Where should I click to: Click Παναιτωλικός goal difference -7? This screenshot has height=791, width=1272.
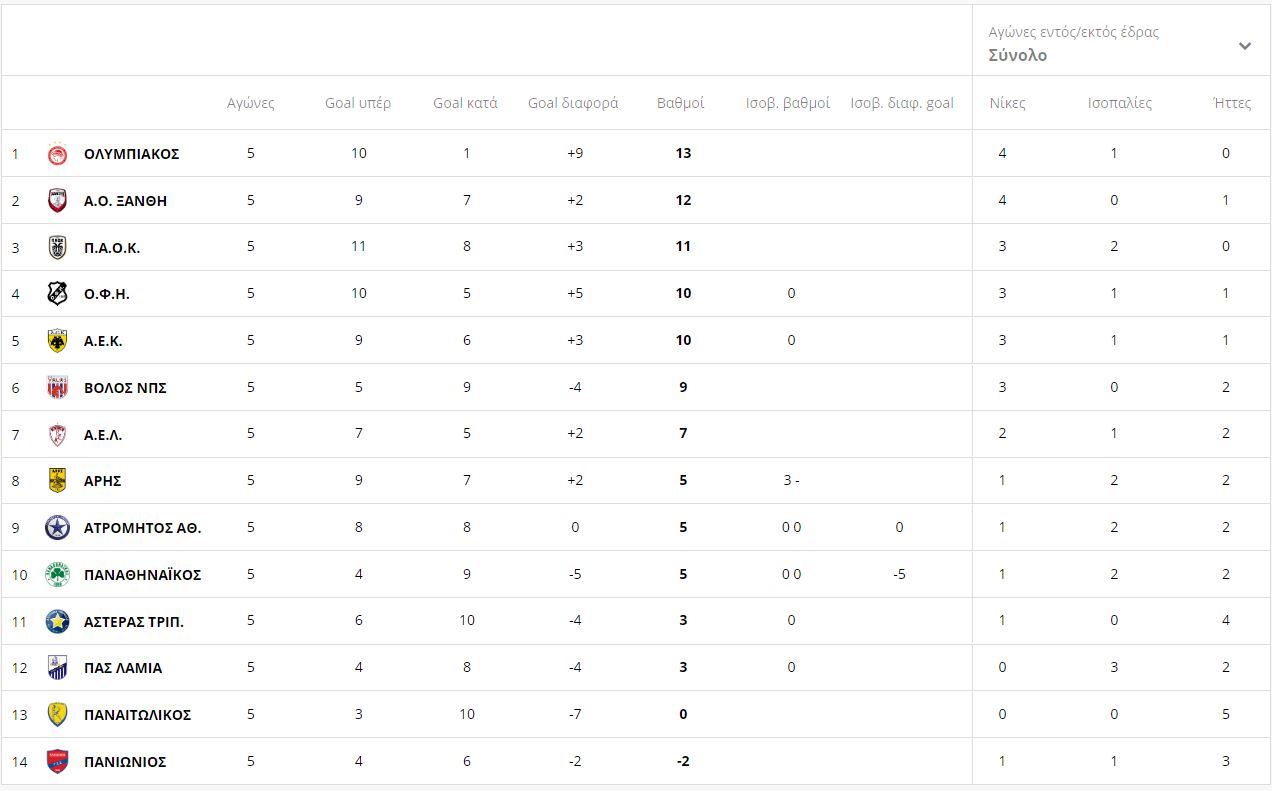[x=574, y=715]
